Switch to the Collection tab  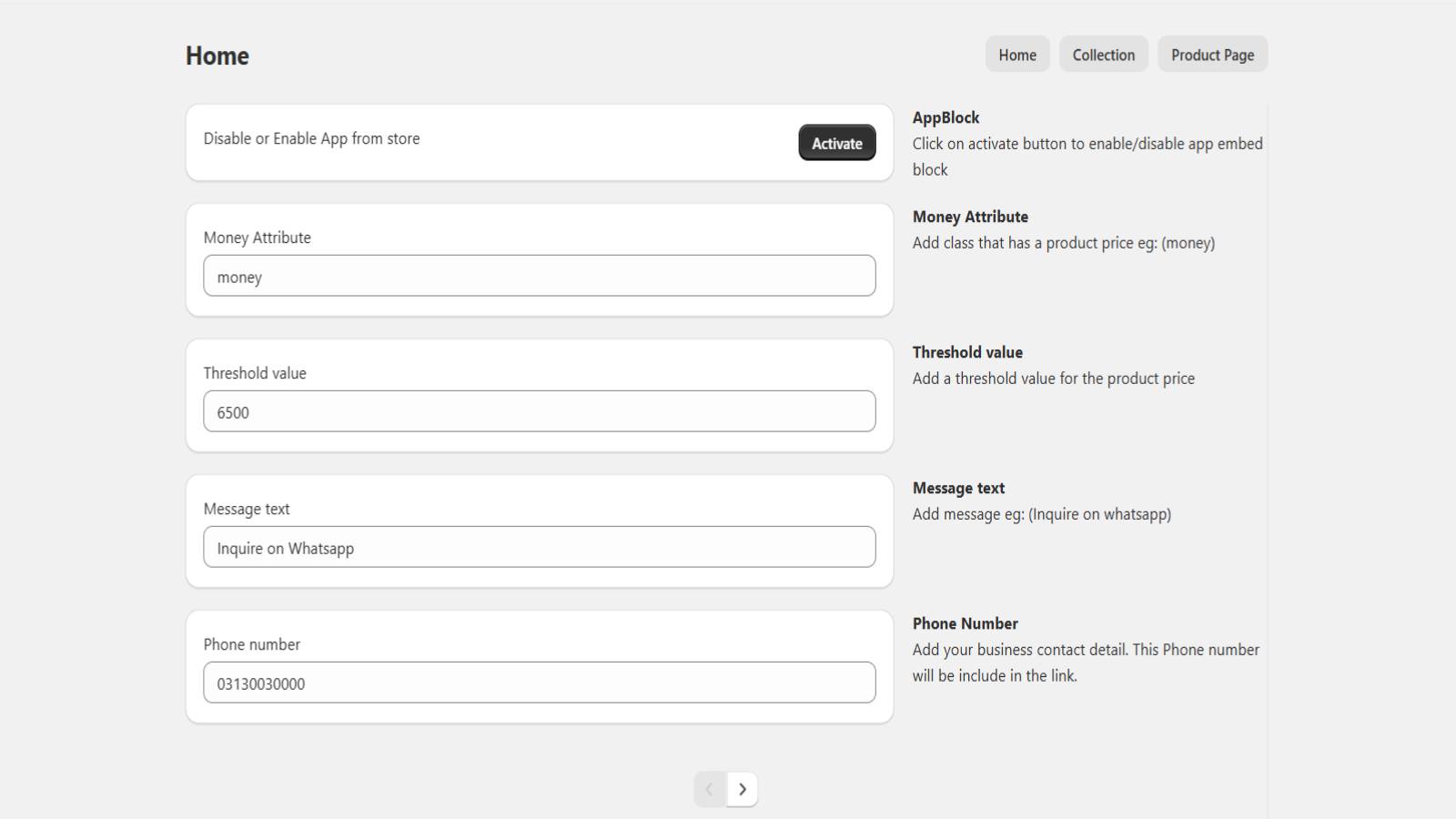1103,55
